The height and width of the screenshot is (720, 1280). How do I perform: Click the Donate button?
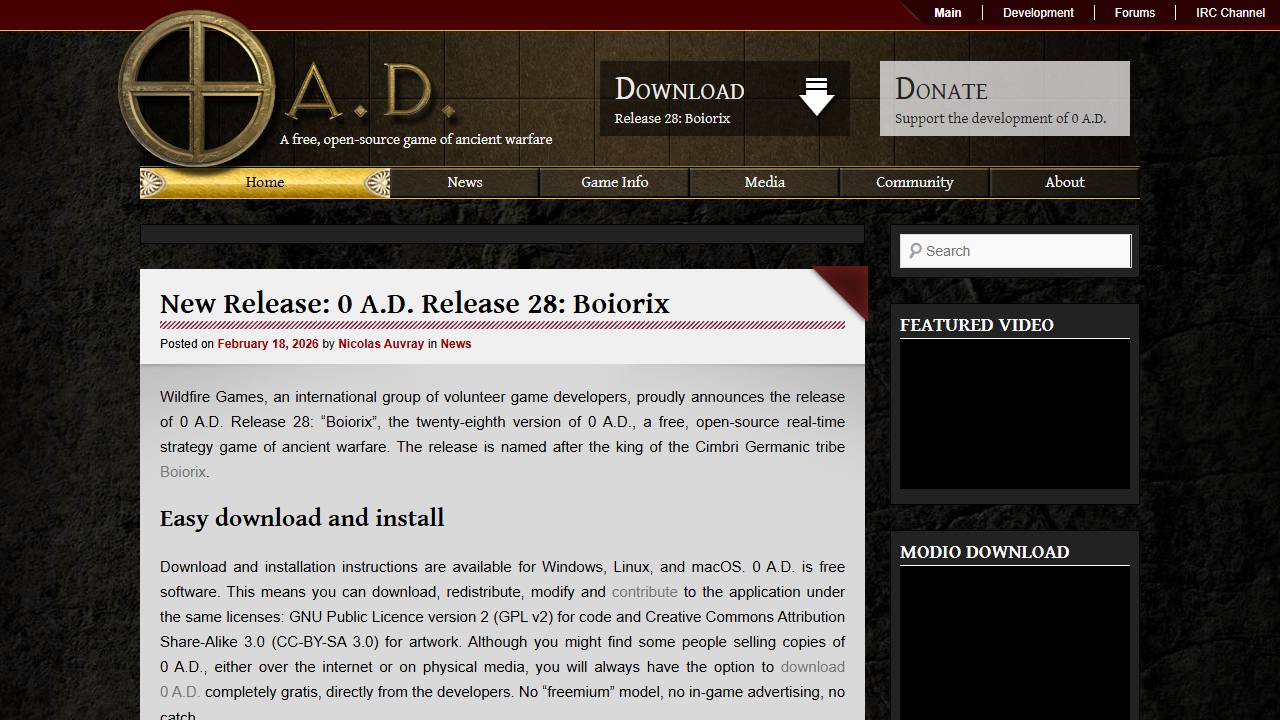click(x=1005, y=98)
